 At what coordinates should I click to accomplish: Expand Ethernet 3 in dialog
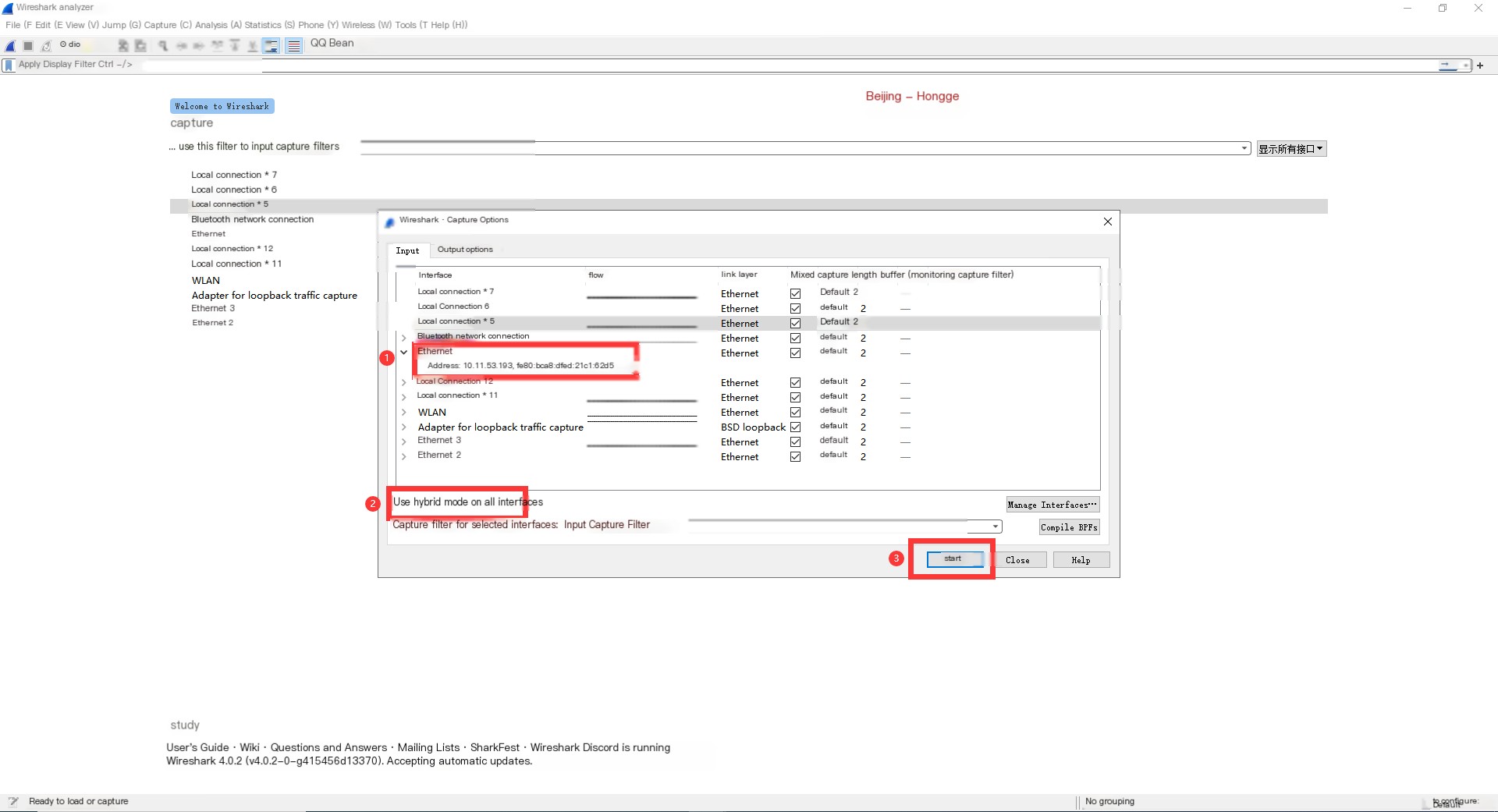point(403,441)
